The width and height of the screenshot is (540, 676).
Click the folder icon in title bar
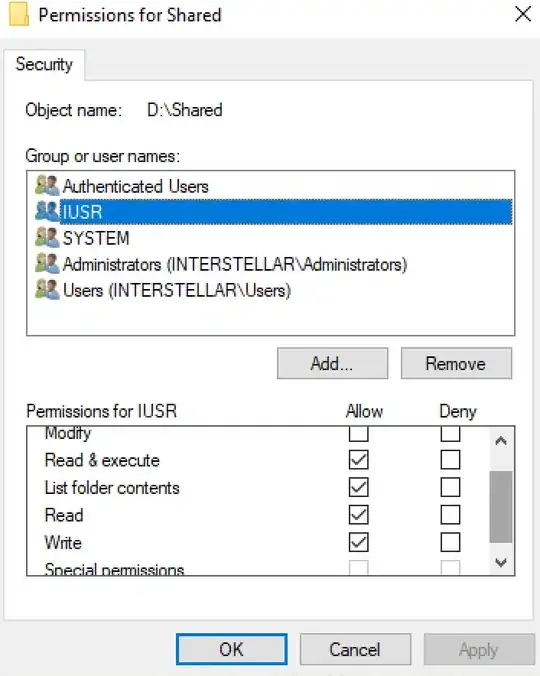[19, 15]
